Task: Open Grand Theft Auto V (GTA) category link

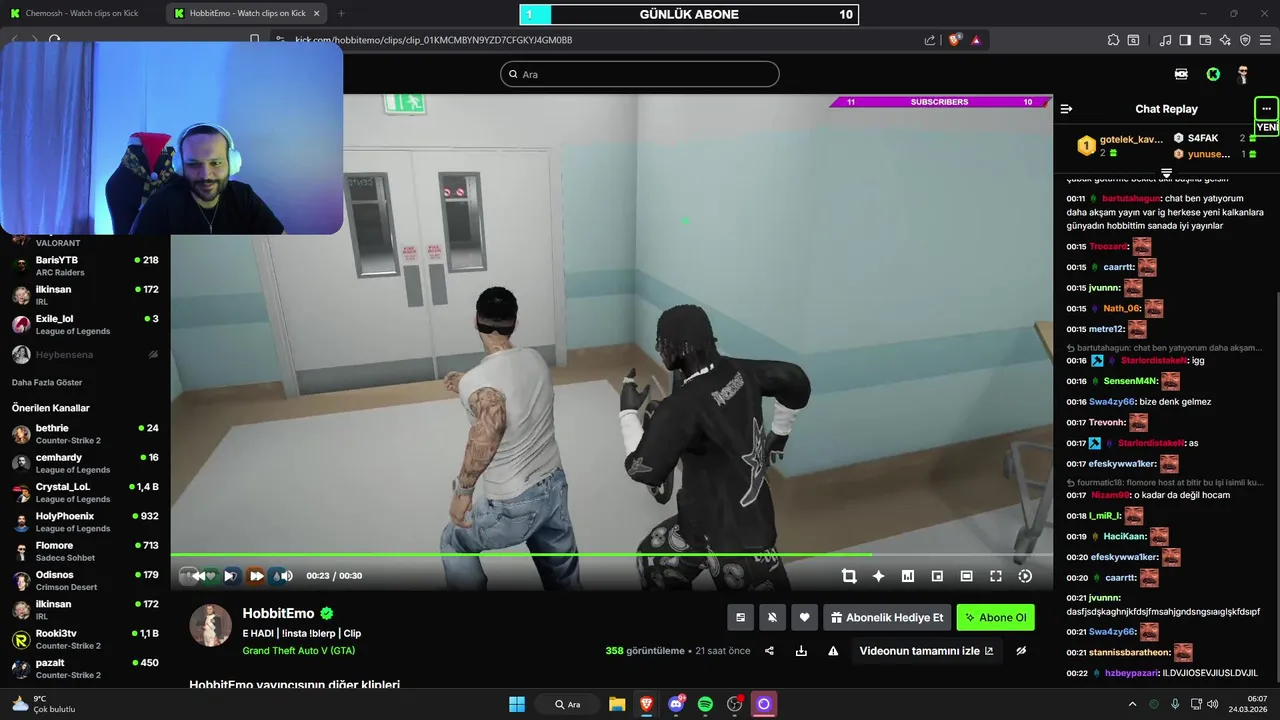Action: pyautogui.click(x=299, y=651)
